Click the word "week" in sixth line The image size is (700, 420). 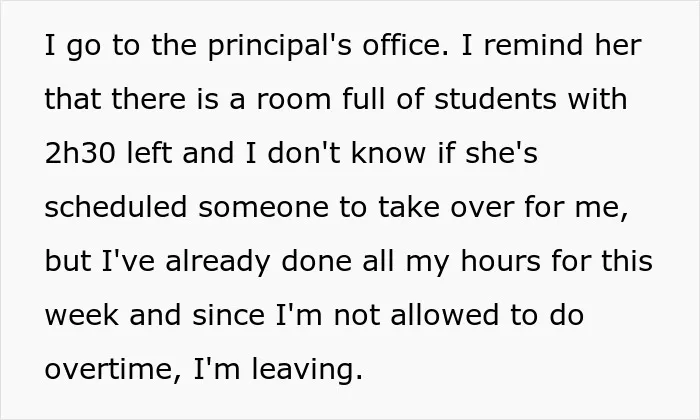pos(82,315)
